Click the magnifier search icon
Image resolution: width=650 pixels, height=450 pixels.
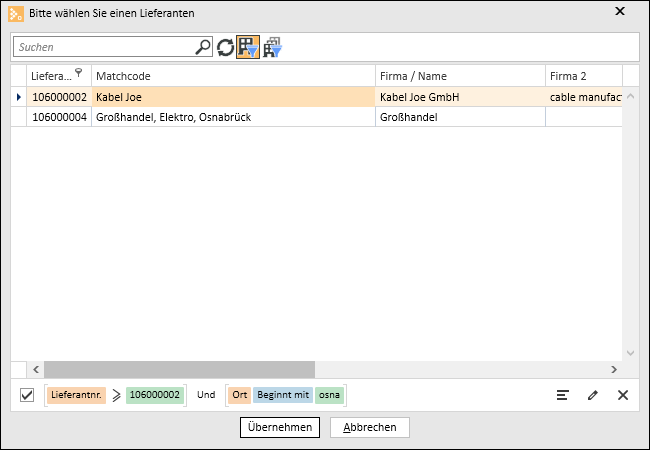203,47
